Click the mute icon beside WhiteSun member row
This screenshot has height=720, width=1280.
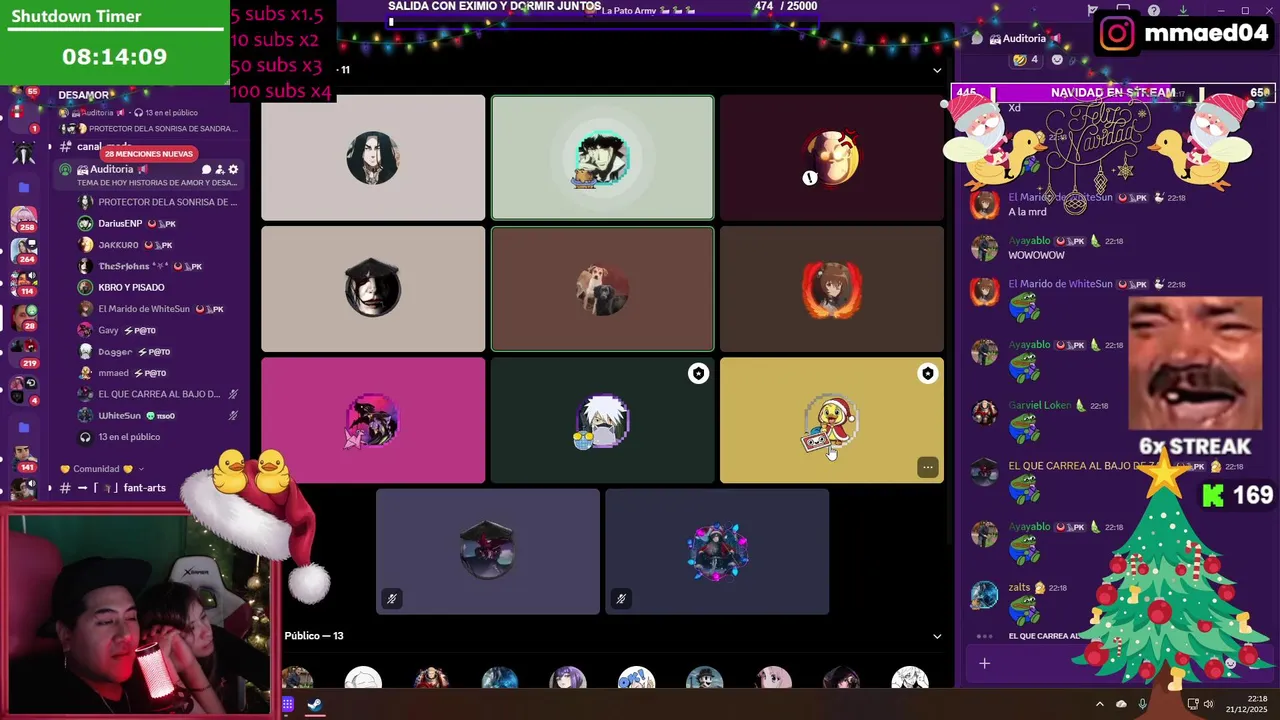click(233, 416)
